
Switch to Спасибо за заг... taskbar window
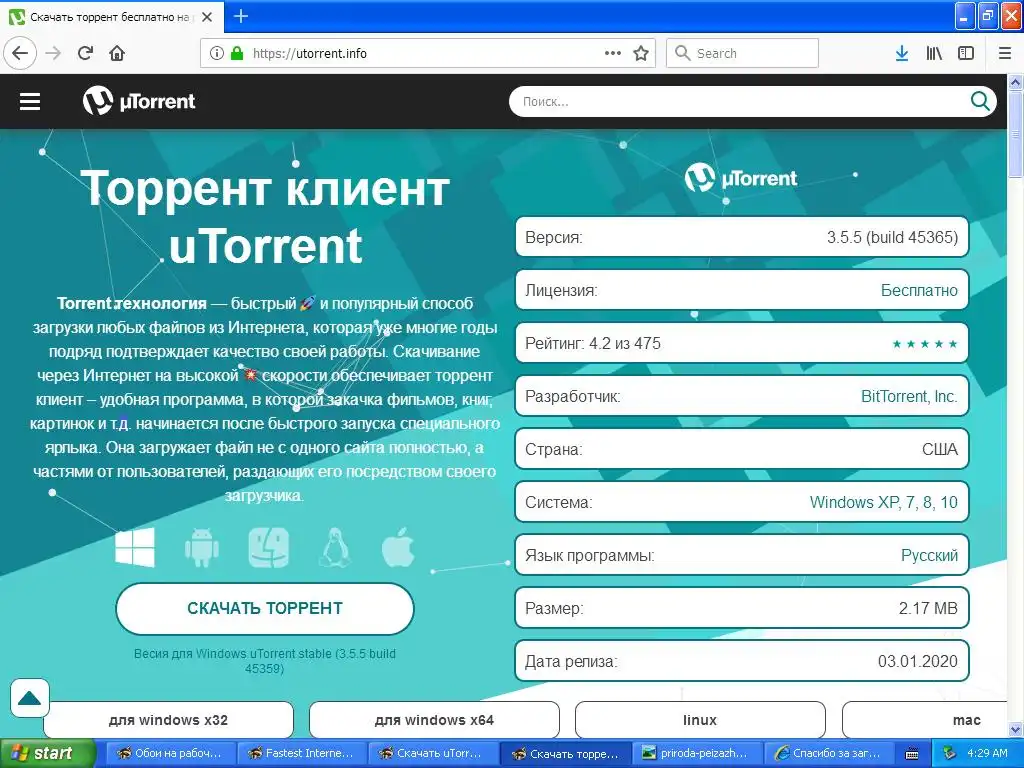pos(827,754)
